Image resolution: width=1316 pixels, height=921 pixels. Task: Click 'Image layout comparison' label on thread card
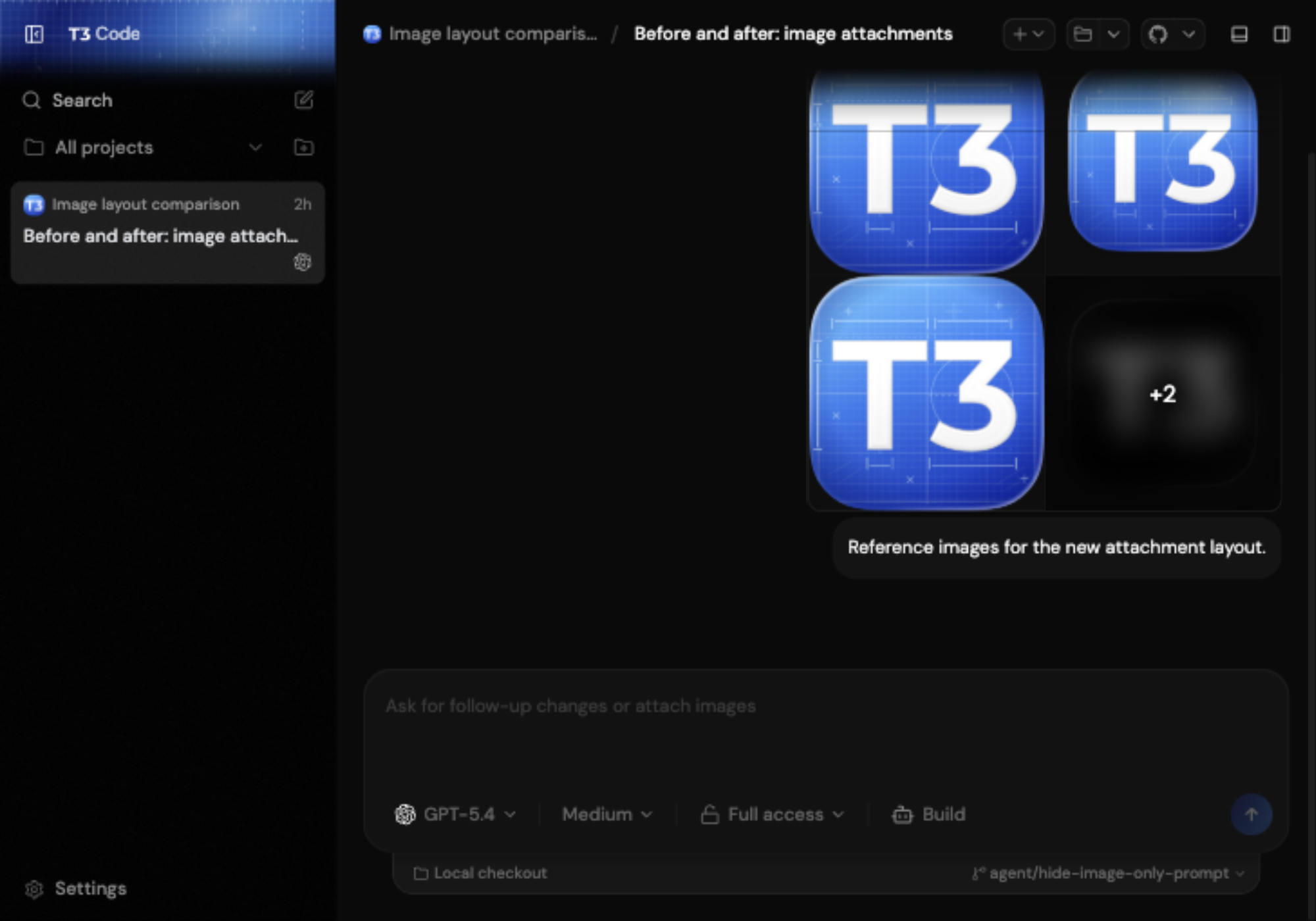145,205
